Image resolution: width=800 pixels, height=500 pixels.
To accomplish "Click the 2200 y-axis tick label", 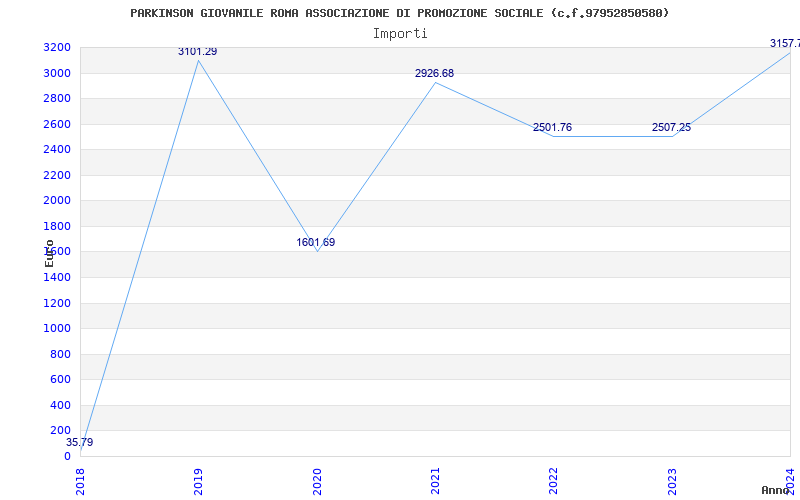I will coord(57,175).
